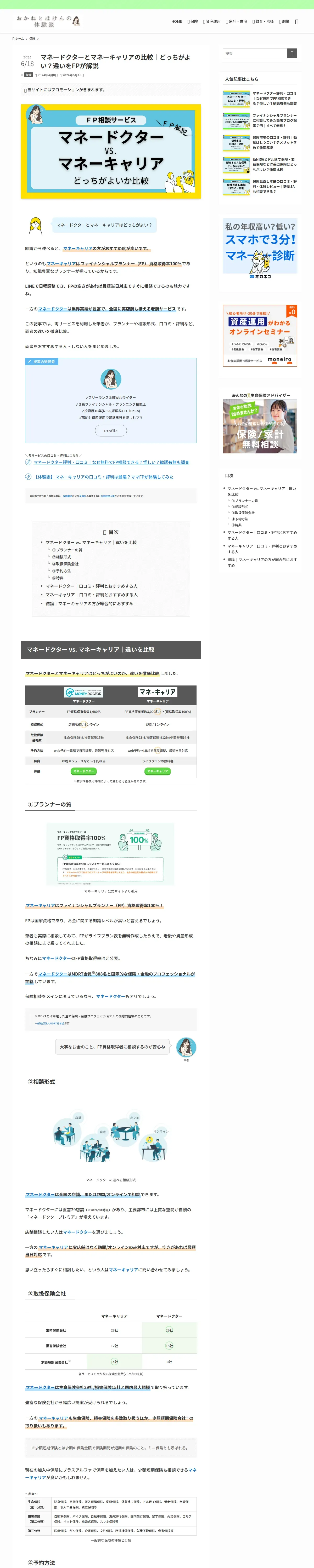
Task: Click the woman avatar beside the question bubble
Action: (x=36, y=226)
